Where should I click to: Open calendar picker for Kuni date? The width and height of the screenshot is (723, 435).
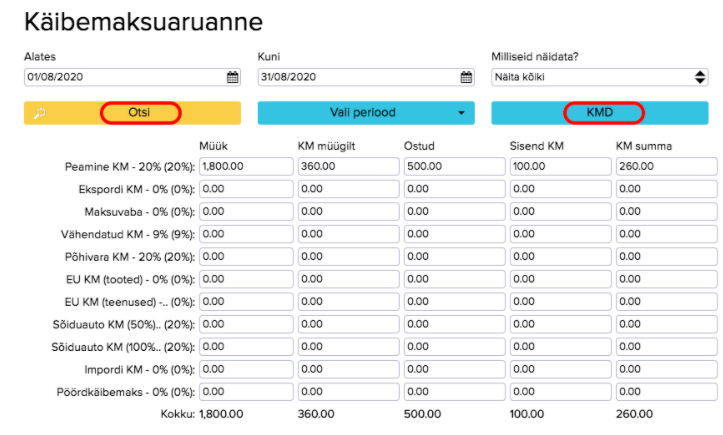click(466, 77)
